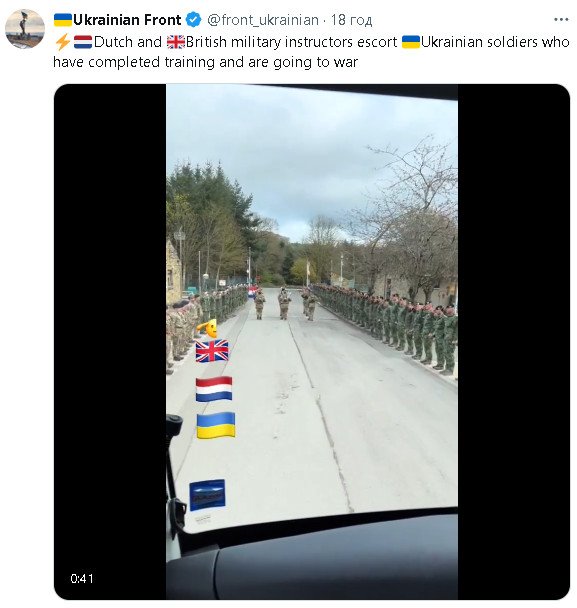Click the British flag emoji in the tweet text
577x608 pixels.
pyautogui.click(x=176, y=42)
